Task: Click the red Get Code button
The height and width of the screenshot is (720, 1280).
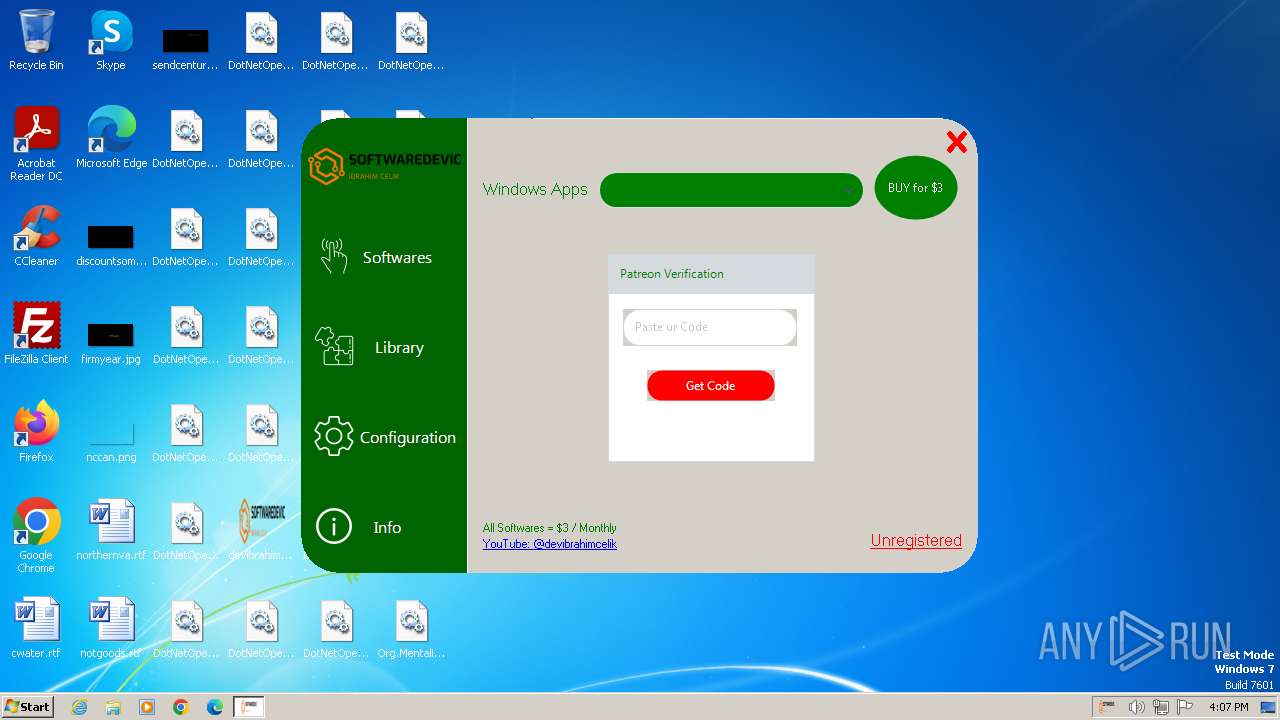Action: tap(710, 385)
